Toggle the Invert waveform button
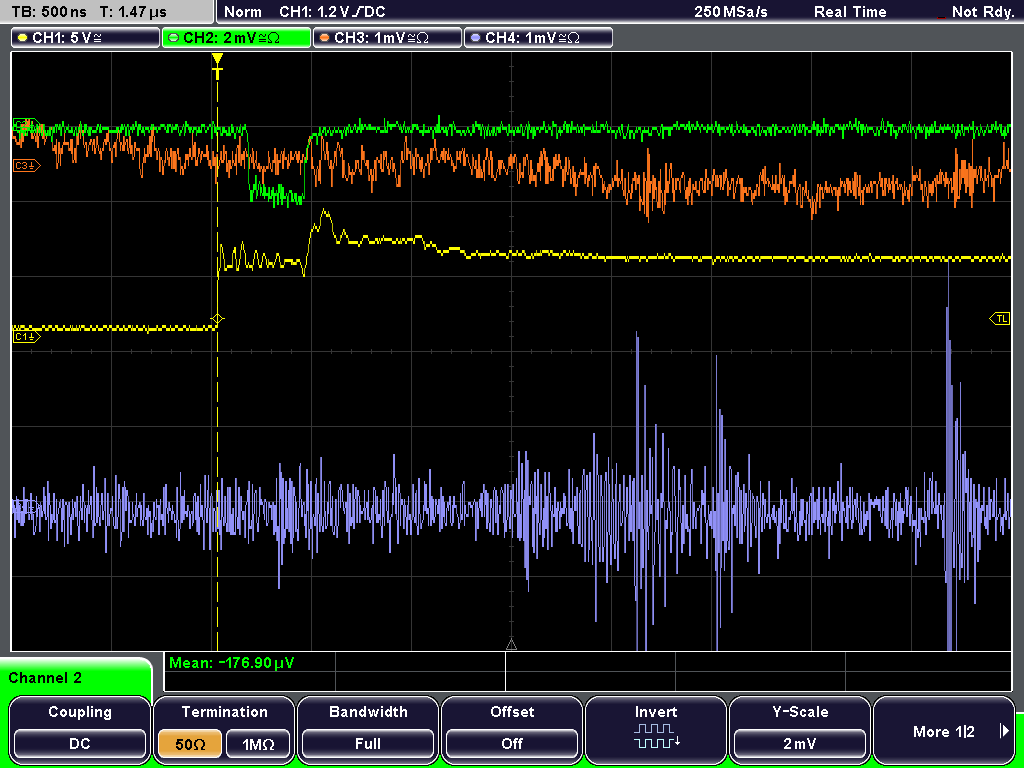1024x768 pixels. point(656,729)
